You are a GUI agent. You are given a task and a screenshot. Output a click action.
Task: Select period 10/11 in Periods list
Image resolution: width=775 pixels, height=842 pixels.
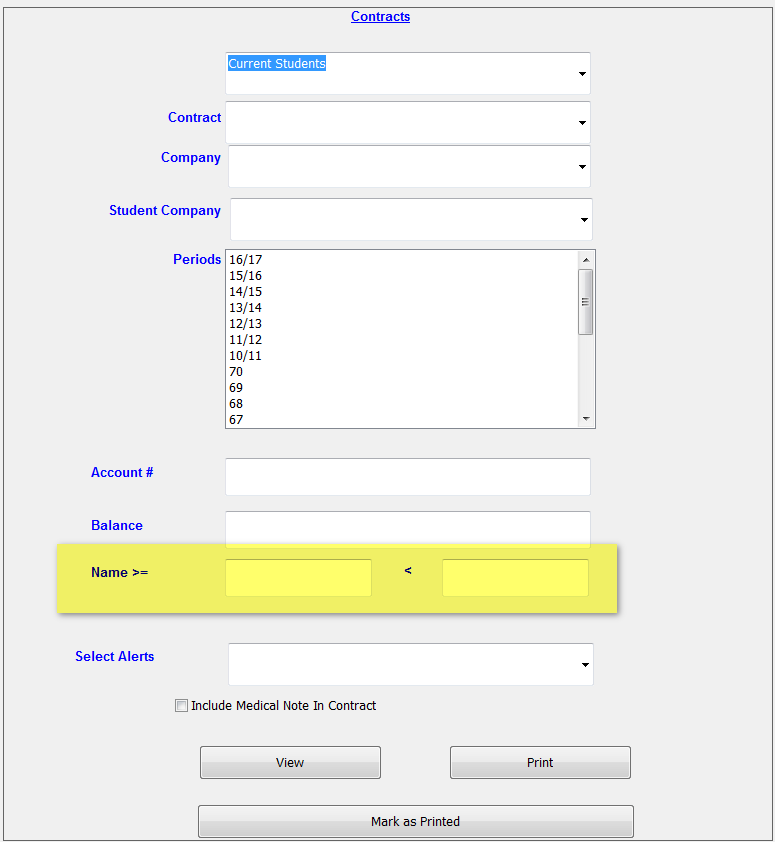[x=246, y=356]
